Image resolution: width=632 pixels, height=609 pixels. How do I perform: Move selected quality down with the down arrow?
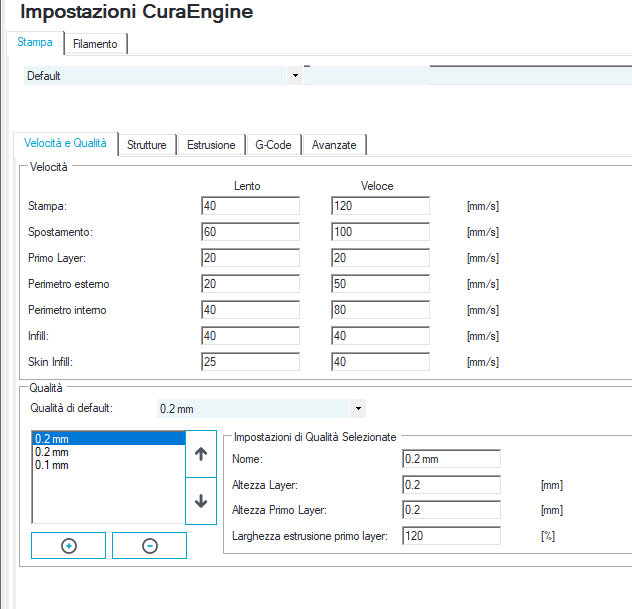coord(201,501)
